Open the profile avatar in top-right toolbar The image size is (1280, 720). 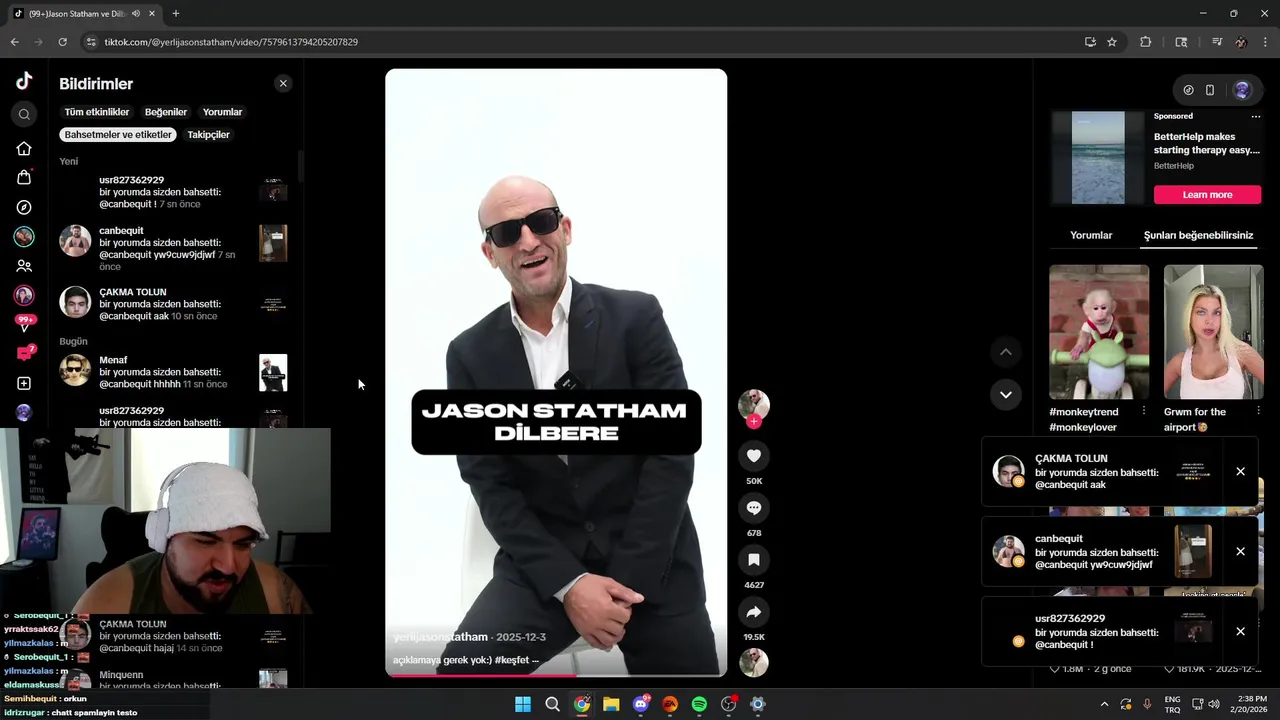pos(1242,90)
